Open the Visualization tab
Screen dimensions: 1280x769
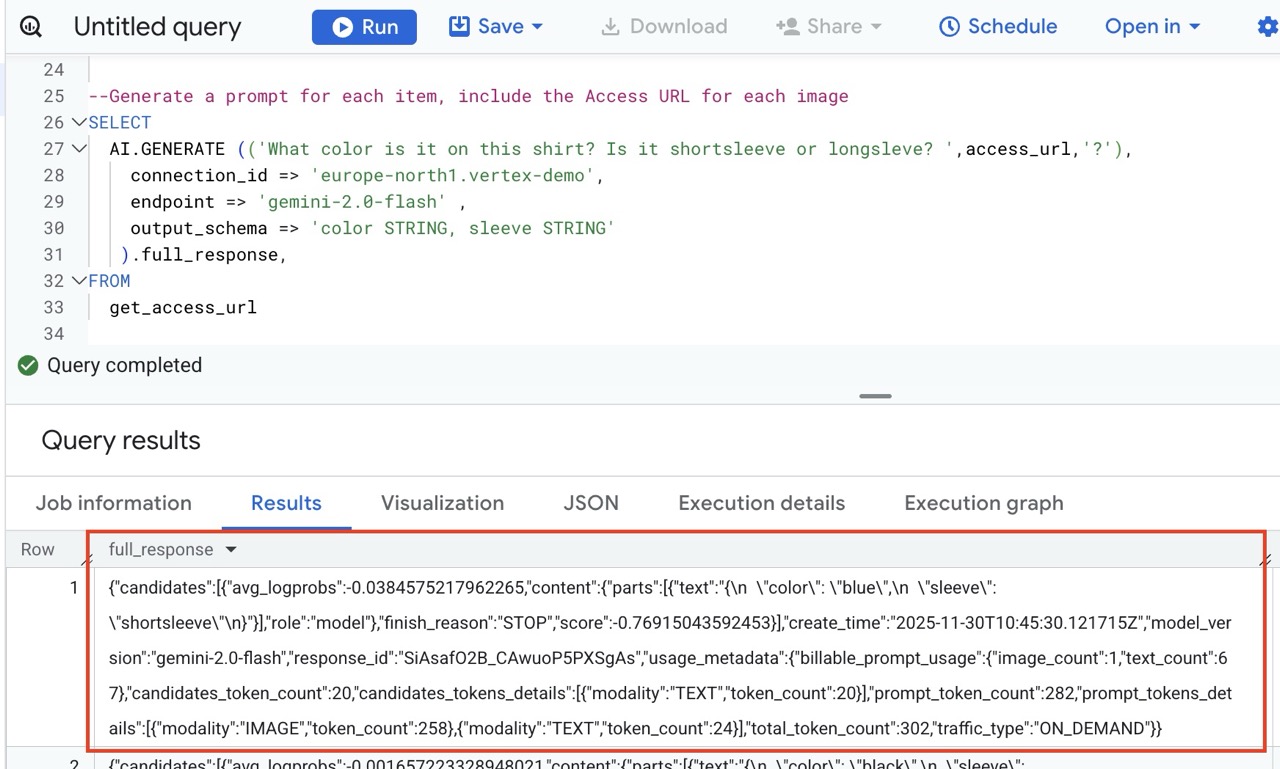442,503
